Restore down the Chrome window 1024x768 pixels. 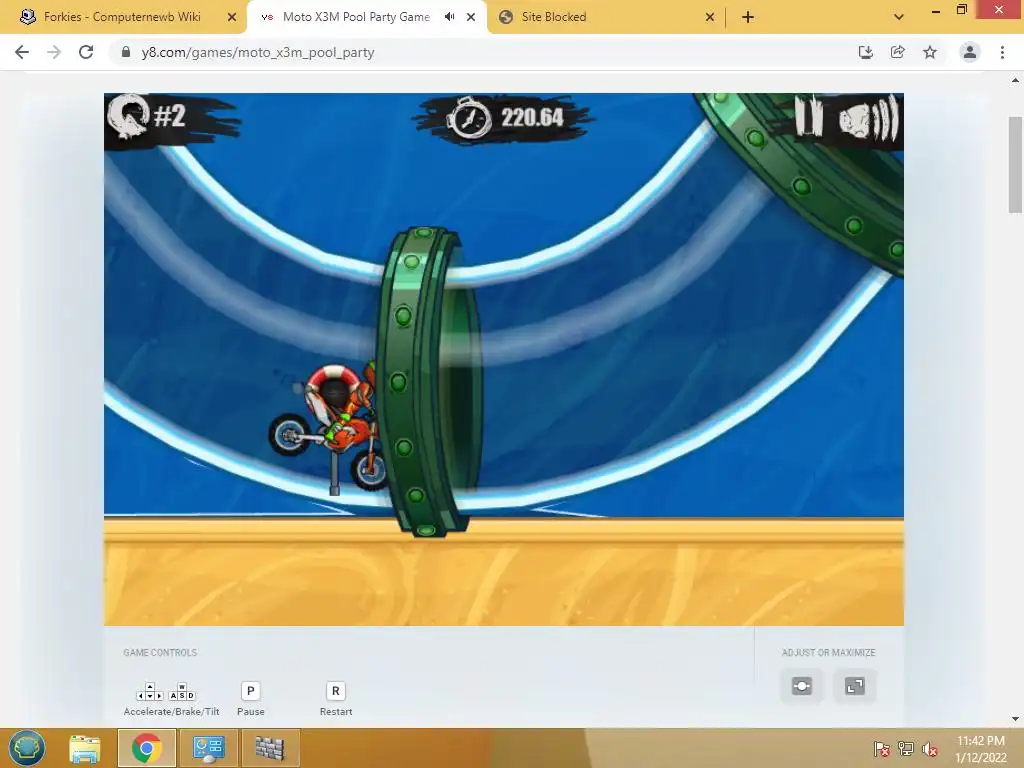[x=961, y=10]
